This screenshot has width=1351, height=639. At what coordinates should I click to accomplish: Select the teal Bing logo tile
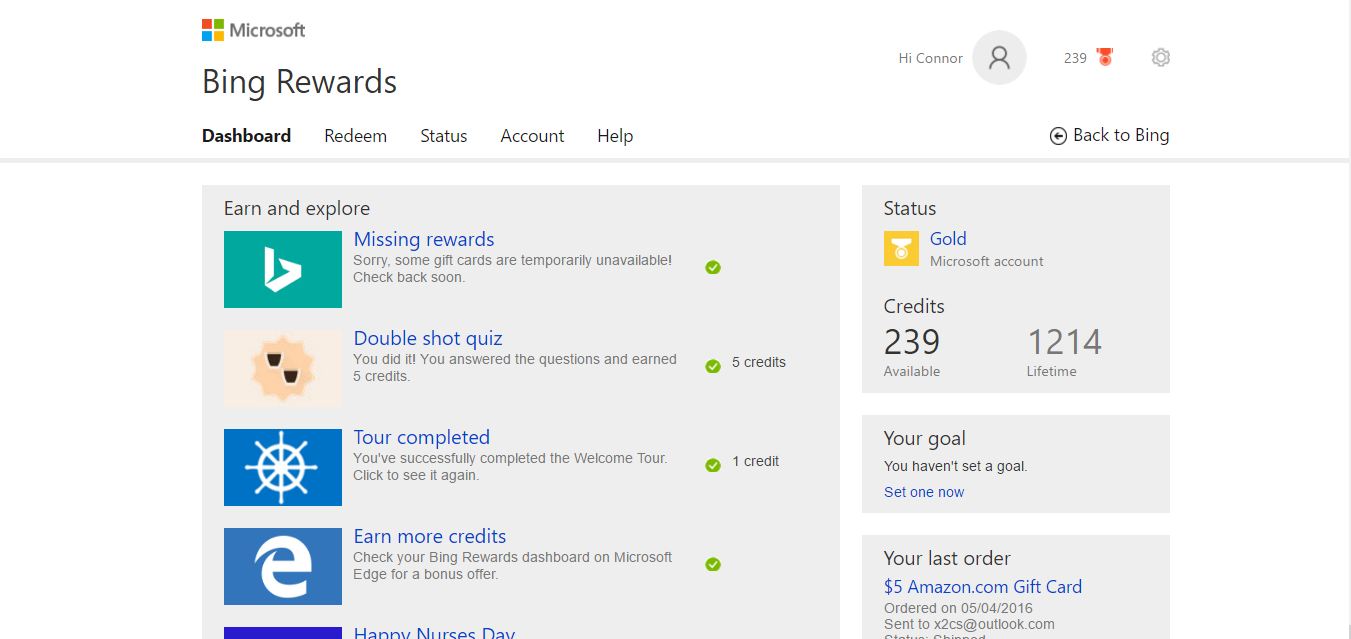click(x=283, y=269)
